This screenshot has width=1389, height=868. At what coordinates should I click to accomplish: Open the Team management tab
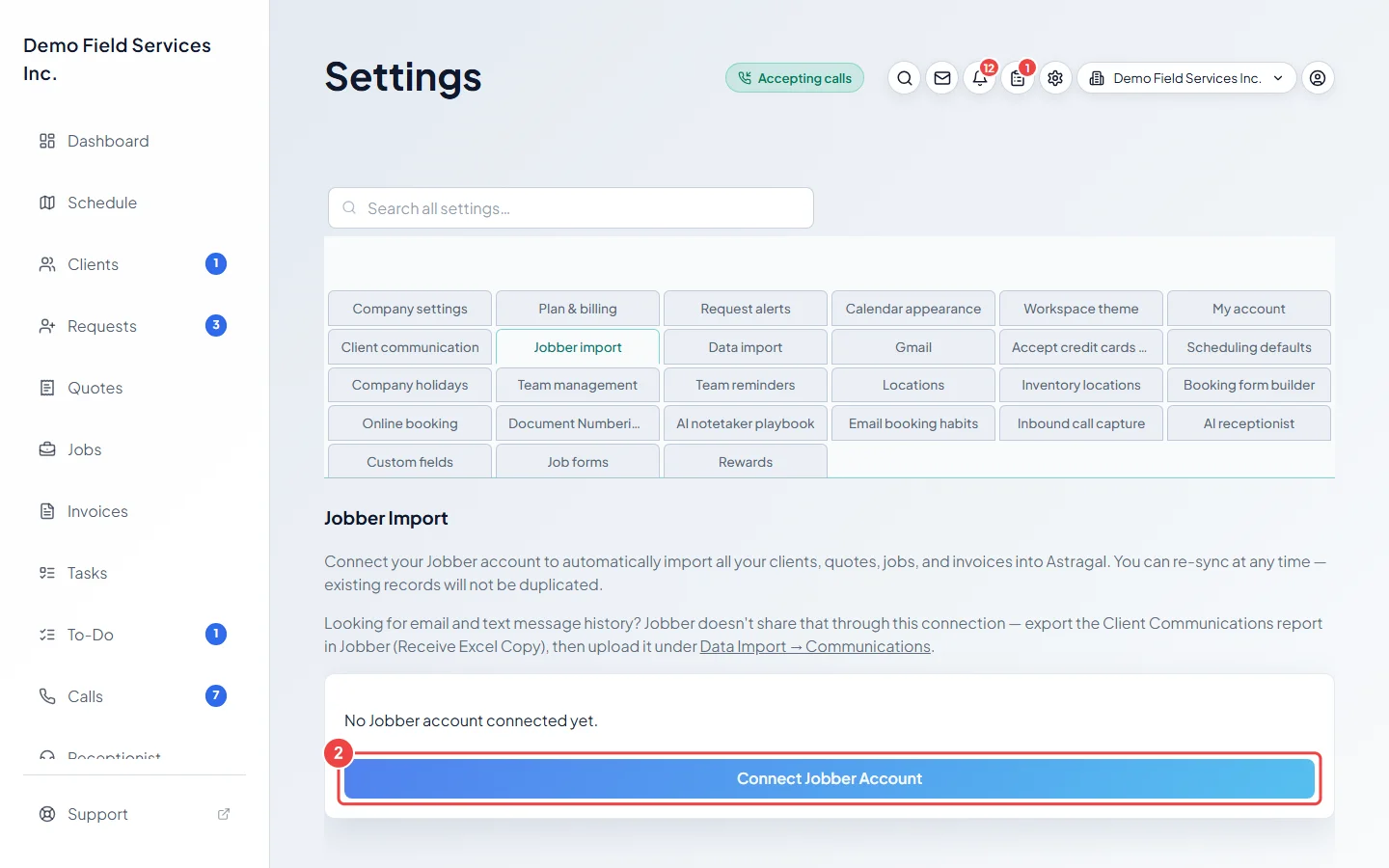pyautogui.click(x=578, y=385)
